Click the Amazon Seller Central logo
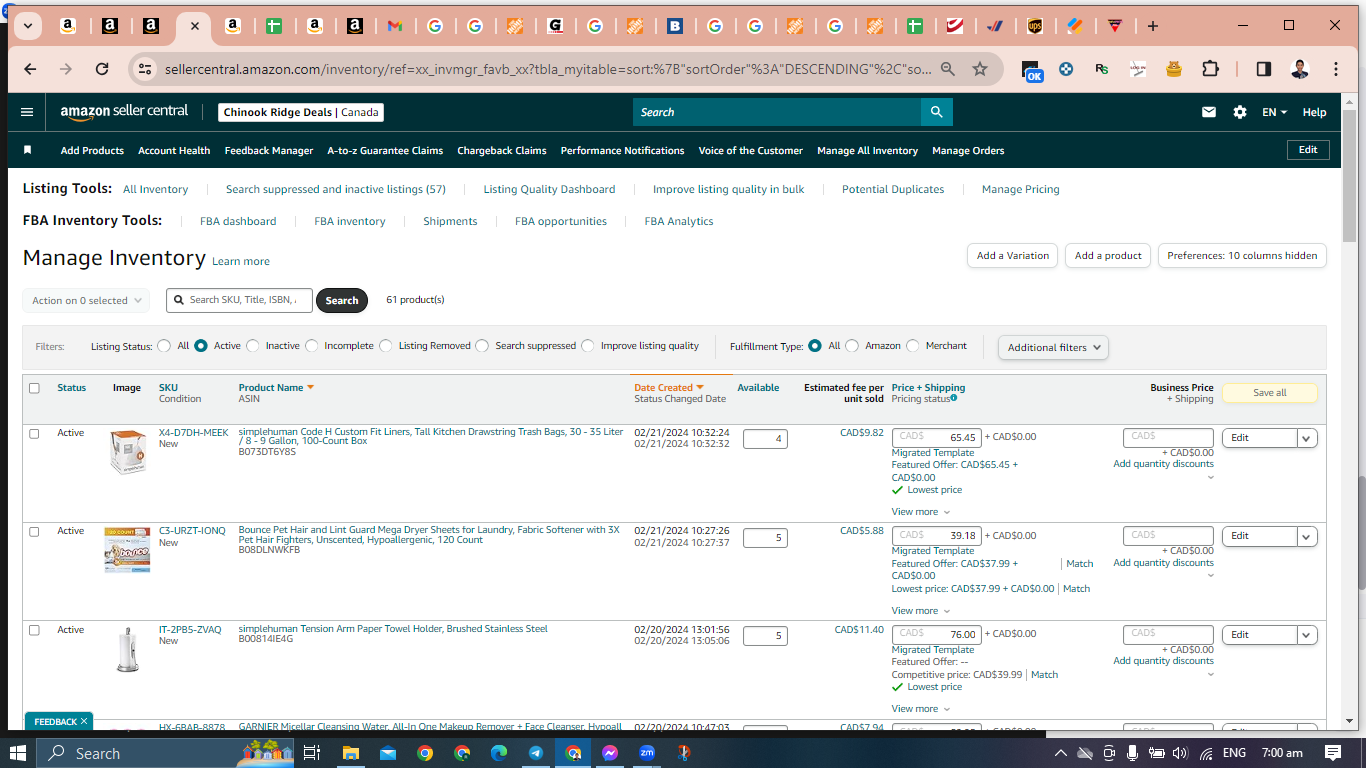The image size is (1366, 768). point(124,112)
